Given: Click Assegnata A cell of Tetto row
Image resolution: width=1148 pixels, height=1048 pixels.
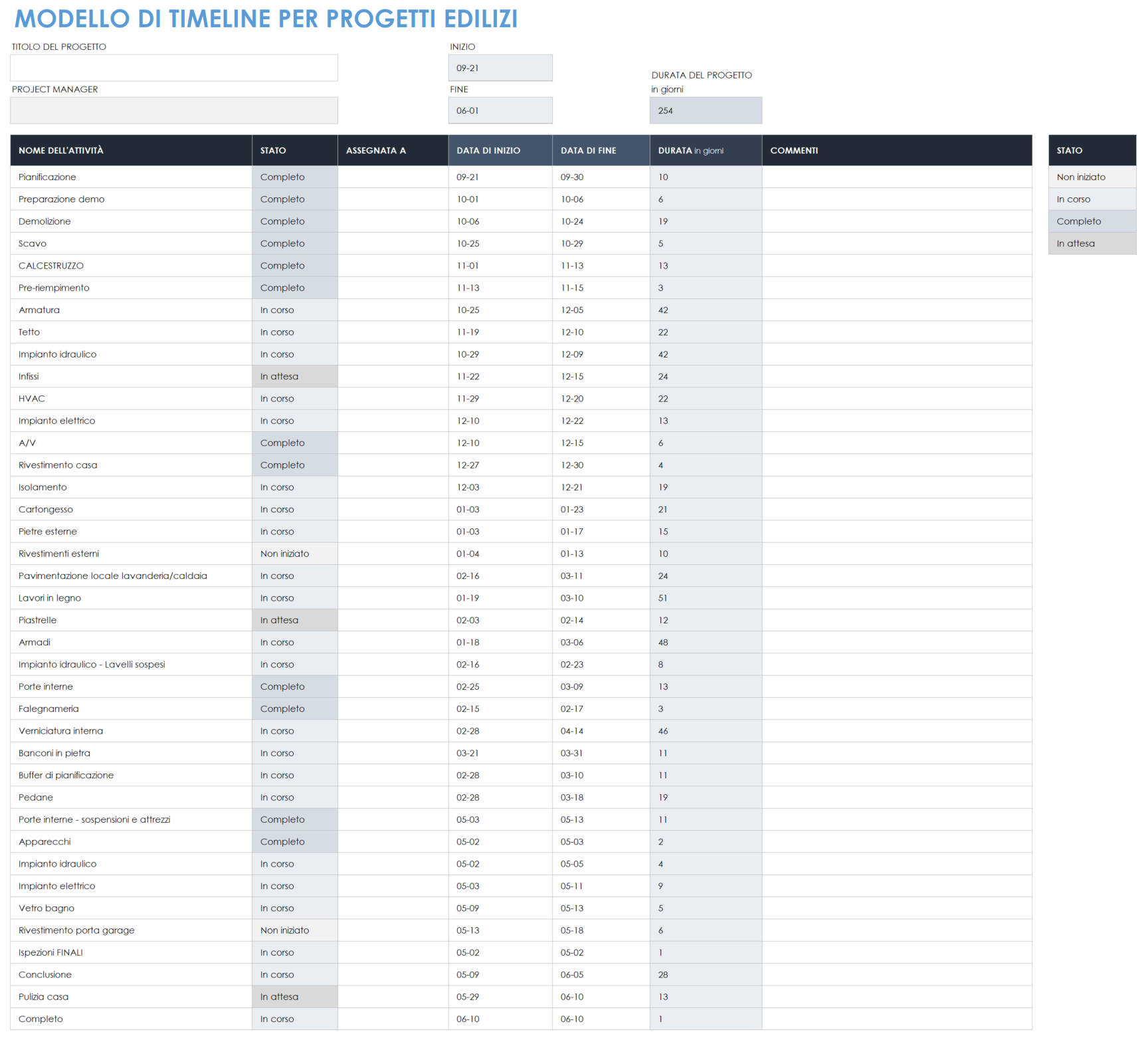Looking at the screenshot, I should [393, 332].
